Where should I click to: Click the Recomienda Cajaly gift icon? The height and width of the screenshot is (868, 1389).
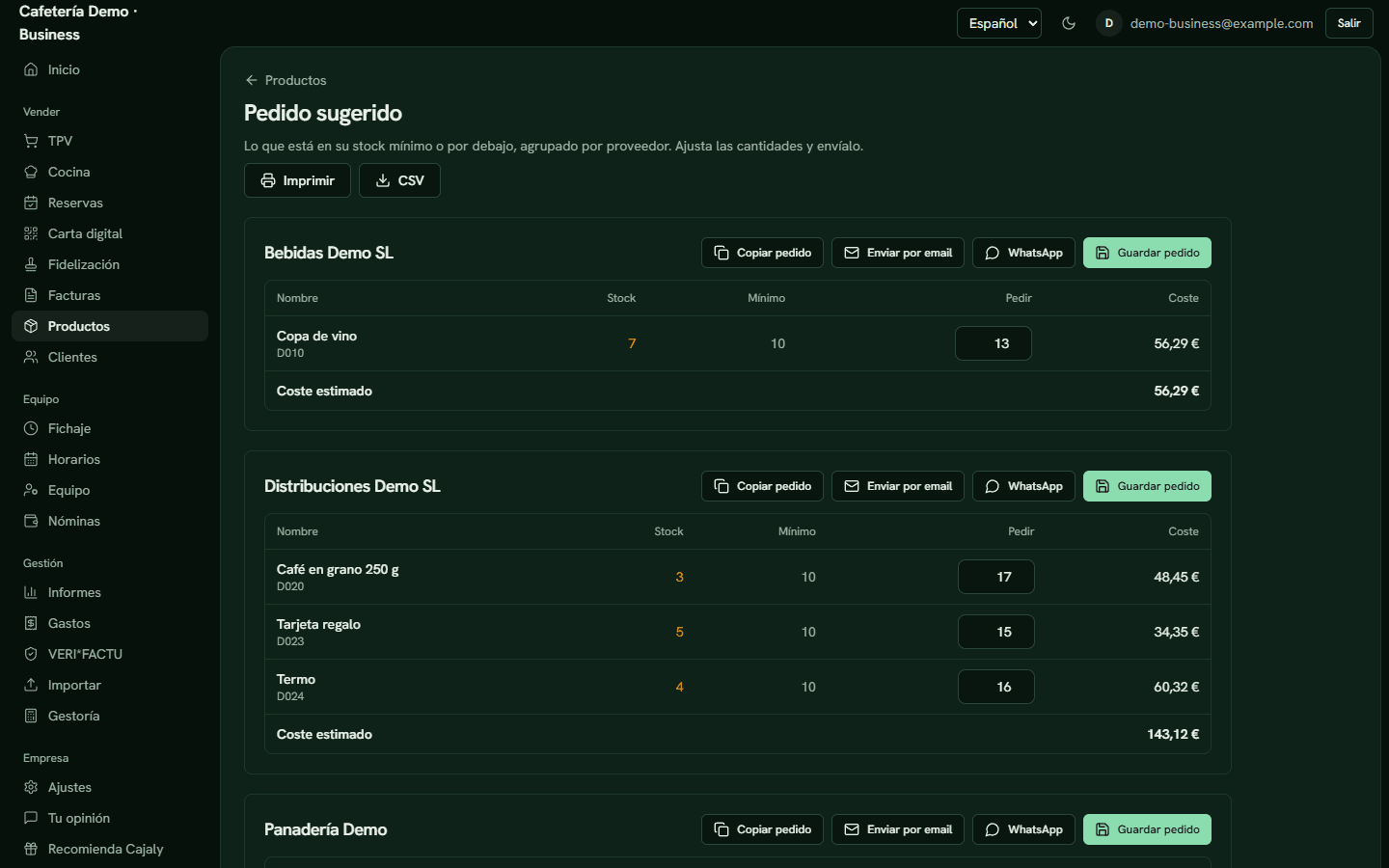(31, 849)
